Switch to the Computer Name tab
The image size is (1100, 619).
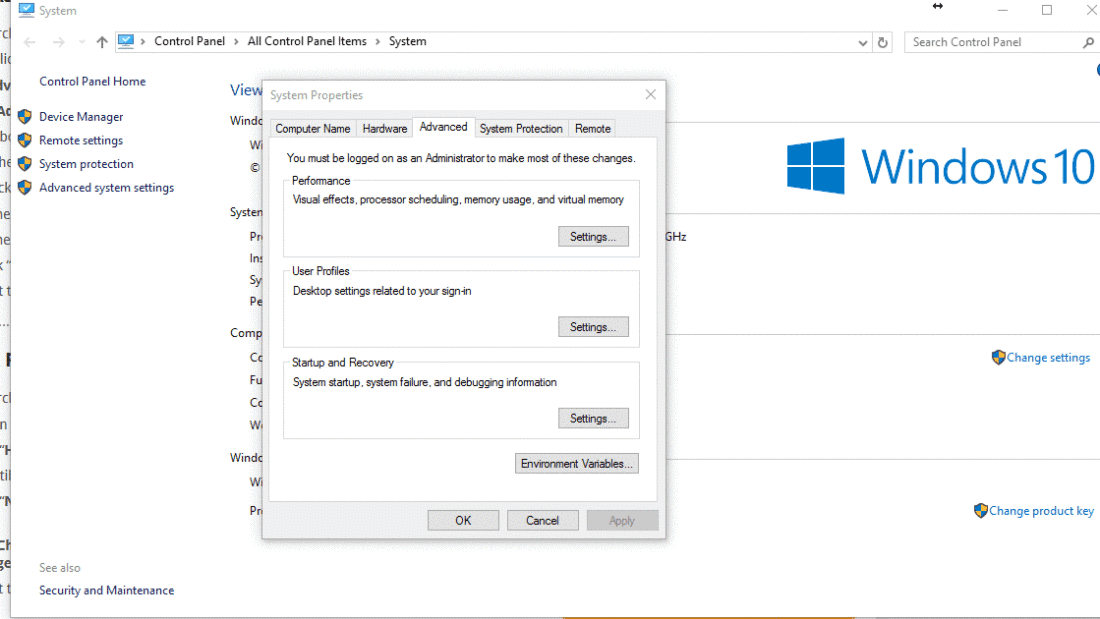coord(313,128)
